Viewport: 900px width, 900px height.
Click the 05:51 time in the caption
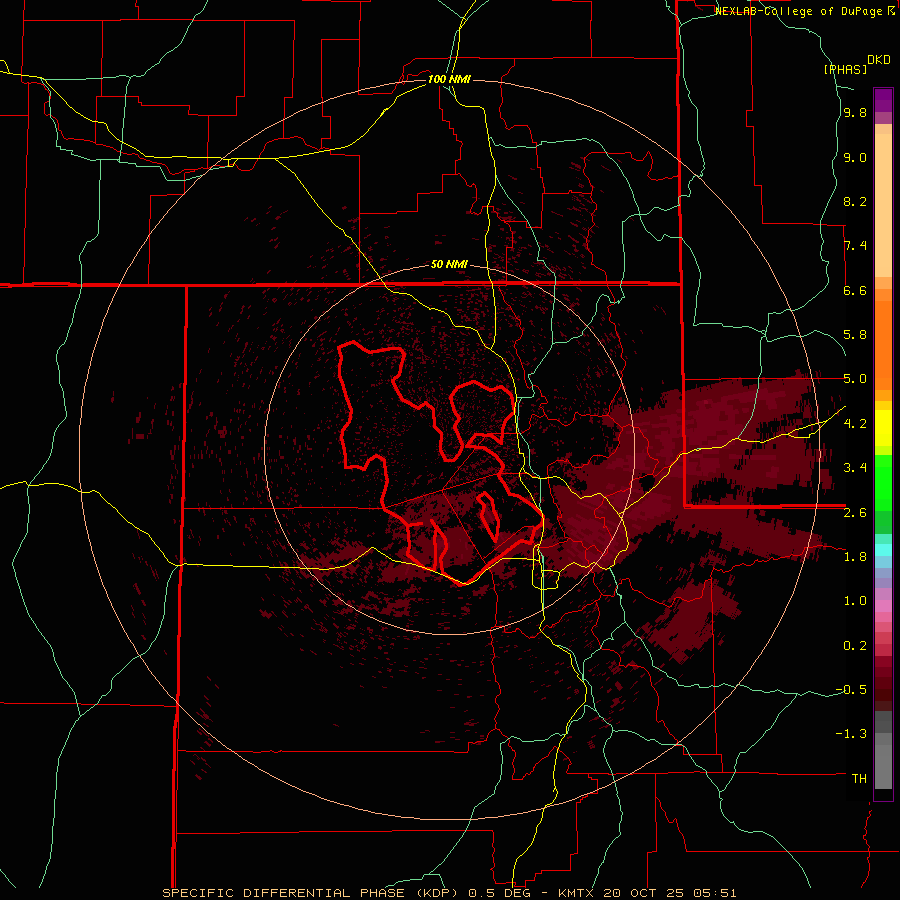[x=717, y=893]
